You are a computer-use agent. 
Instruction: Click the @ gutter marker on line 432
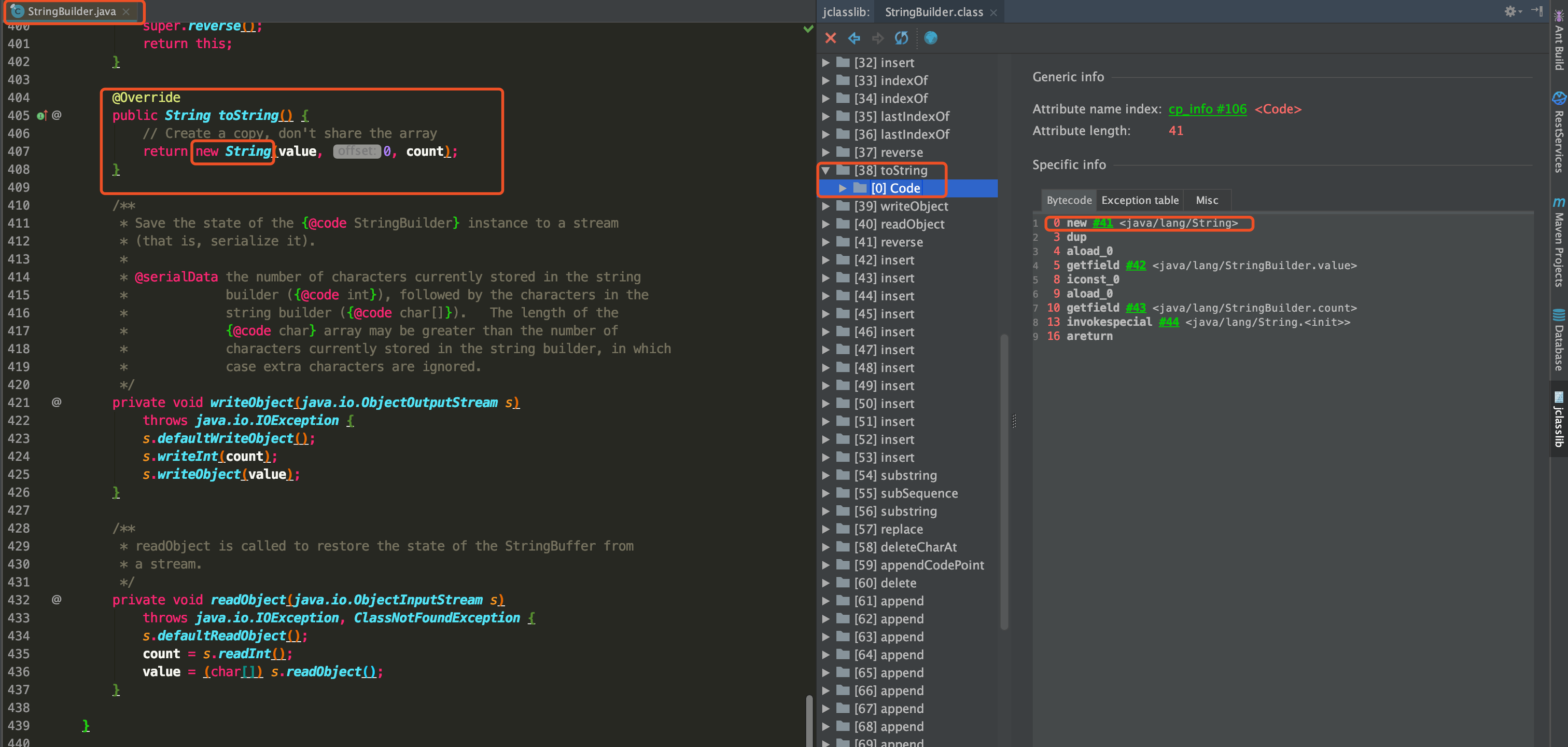pyautogui.click(x=57, y=600)
